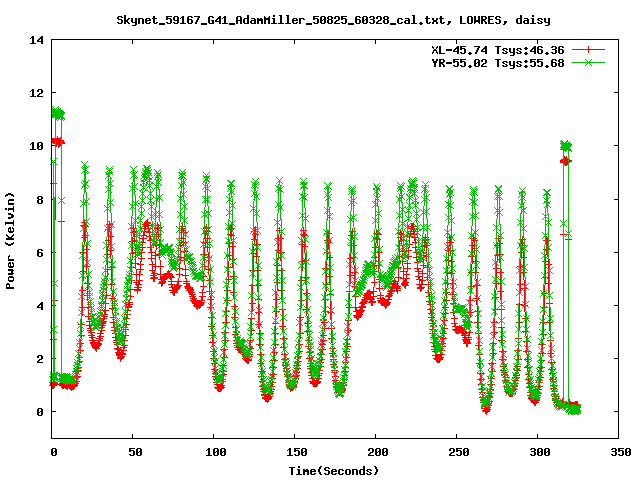Screen dimensions: 640x480
Task: Click the 300 tick label on time axis
Action: [x=538, y=452]
